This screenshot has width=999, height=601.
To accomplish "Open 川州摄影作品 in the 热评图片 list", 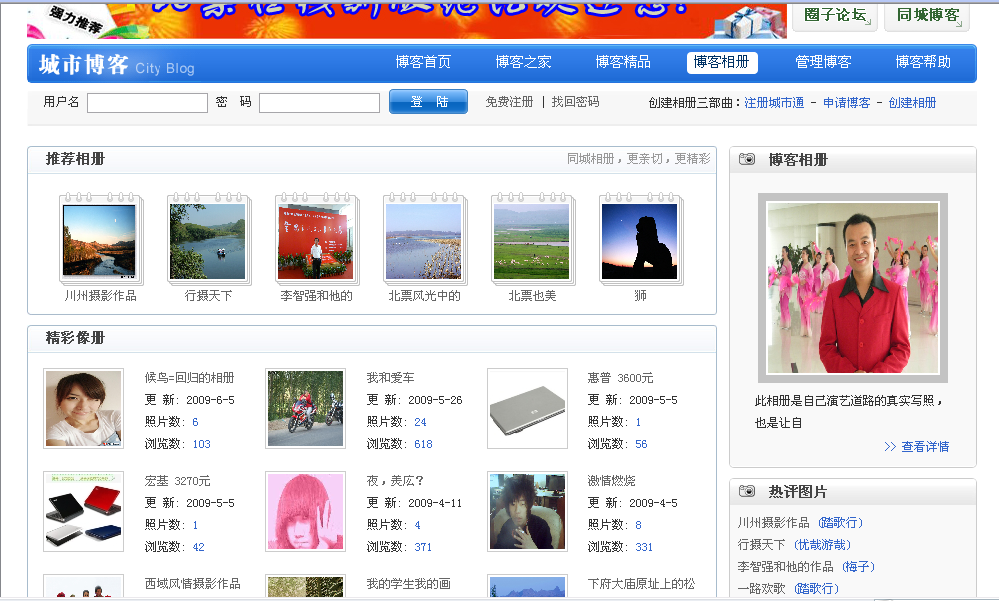I will tap(773, 523).
